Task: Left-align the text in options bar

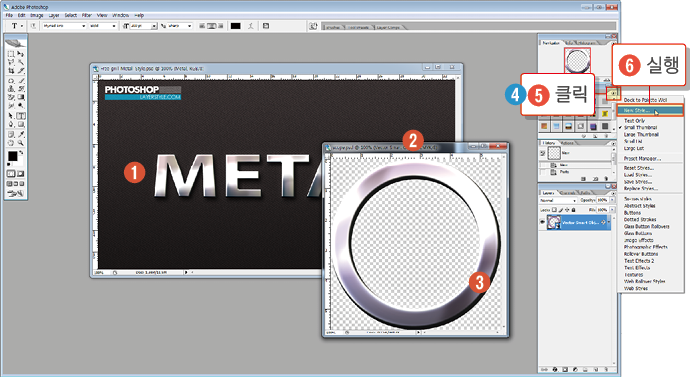Action: point(202,26)
